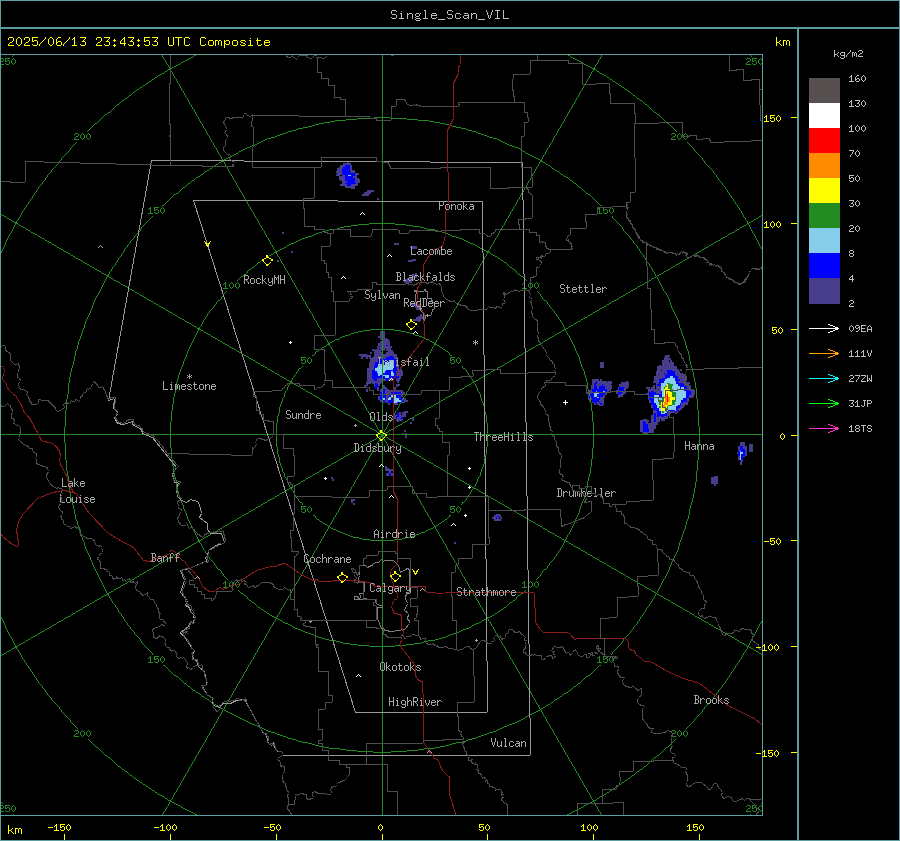
Task: Select the gray 130–160 legend swatch
Action: 824,91
